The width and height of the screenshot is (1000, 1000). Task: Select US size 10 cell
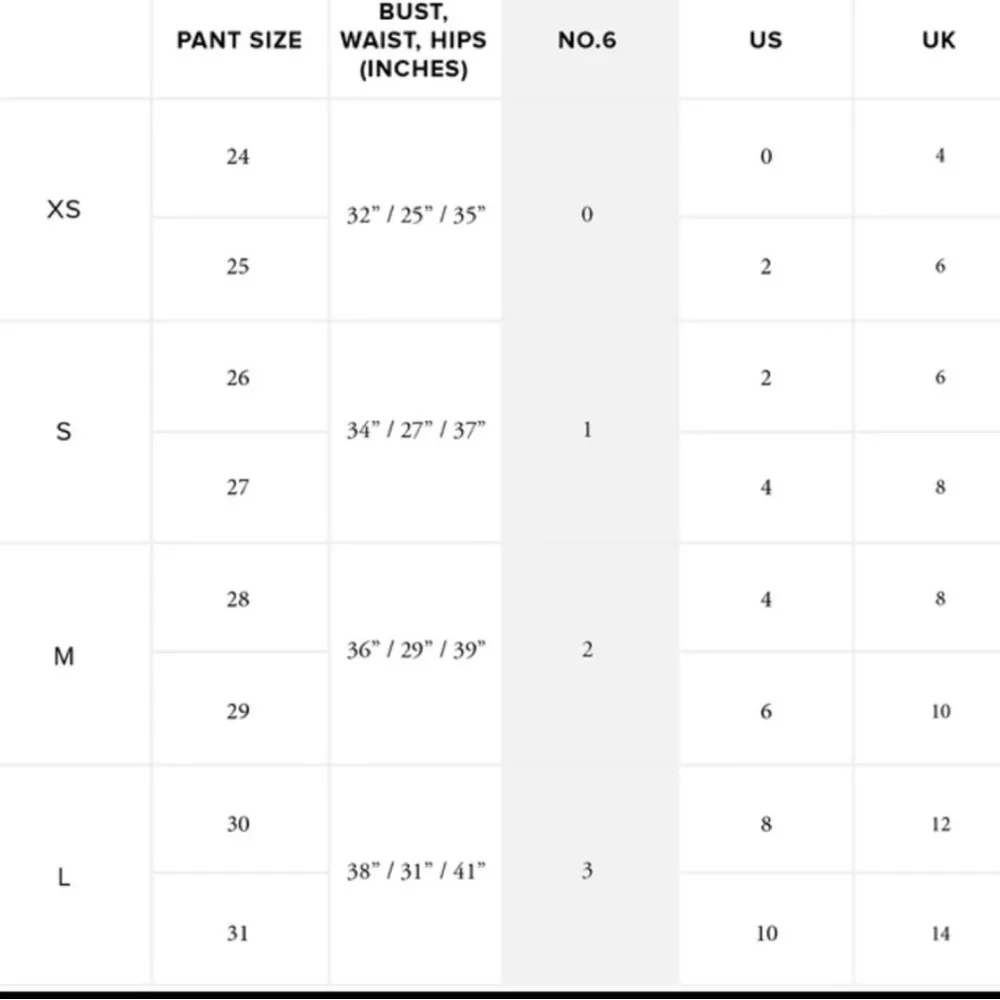(x=766, y=934)
